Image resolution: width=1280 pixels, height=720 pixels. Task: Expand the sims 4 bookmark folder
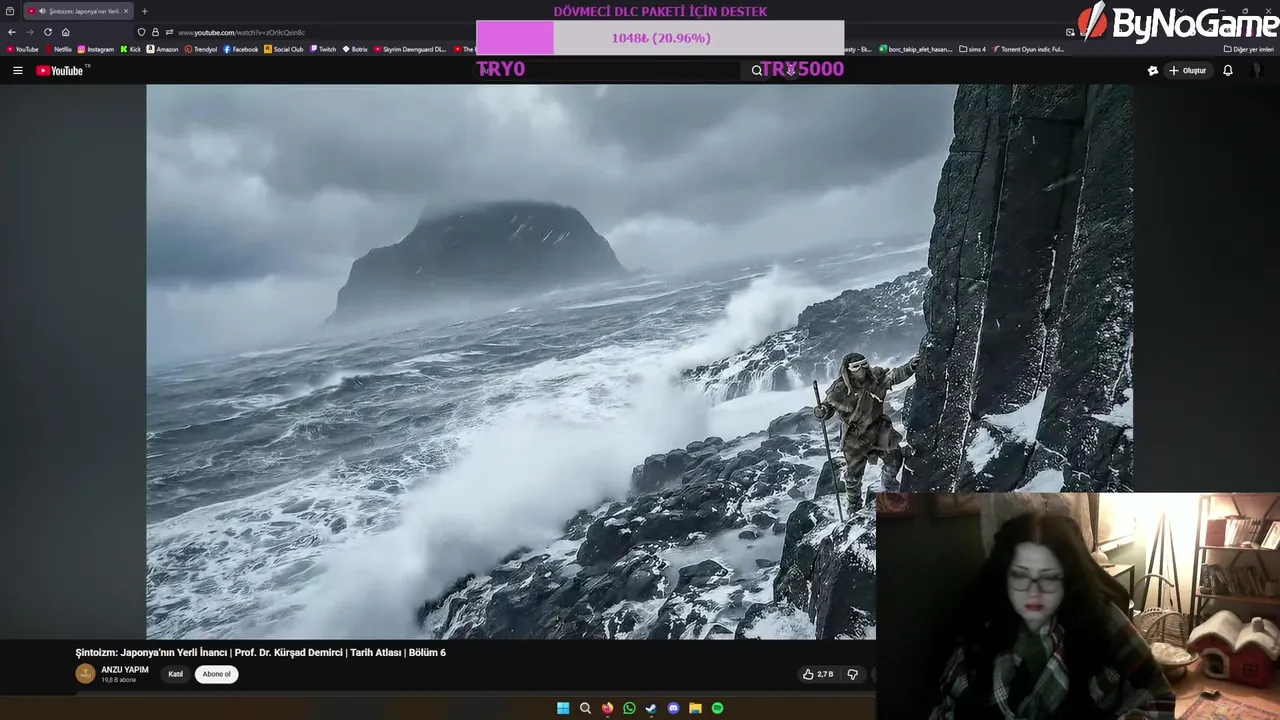coord(972,49)
